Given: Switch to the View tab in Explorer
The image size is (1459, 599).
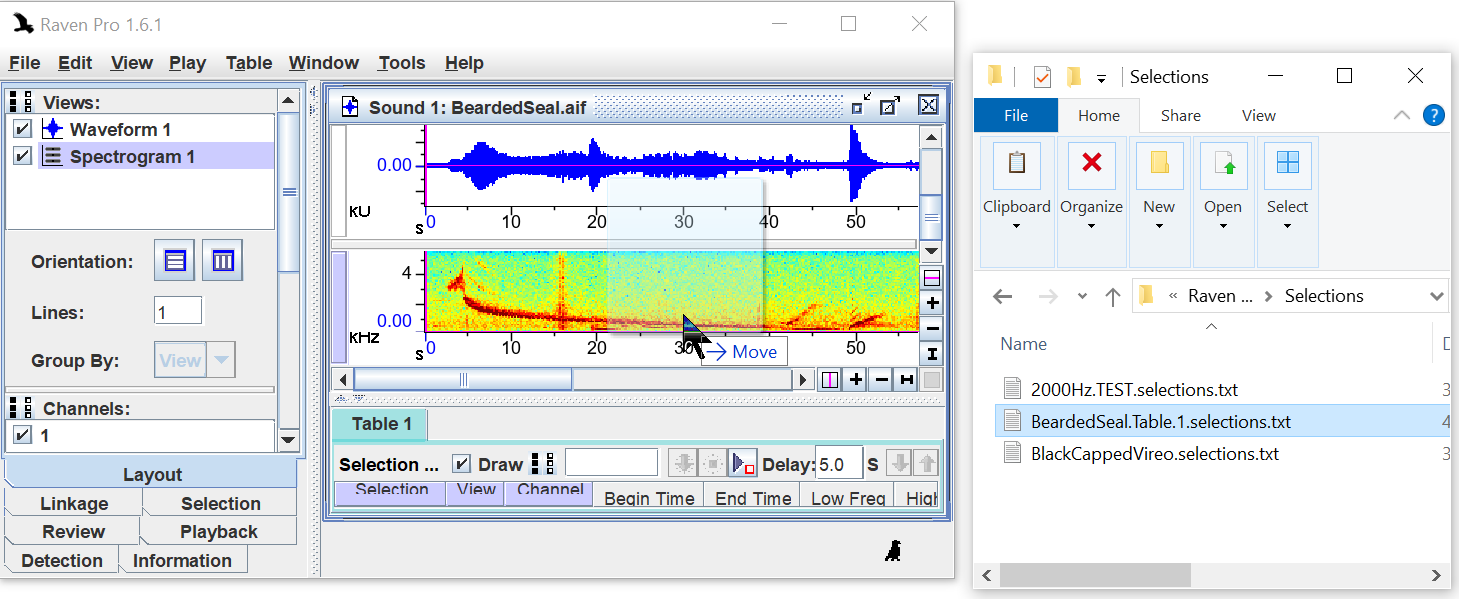Looking at the screenshot, I should (1258, 115).
